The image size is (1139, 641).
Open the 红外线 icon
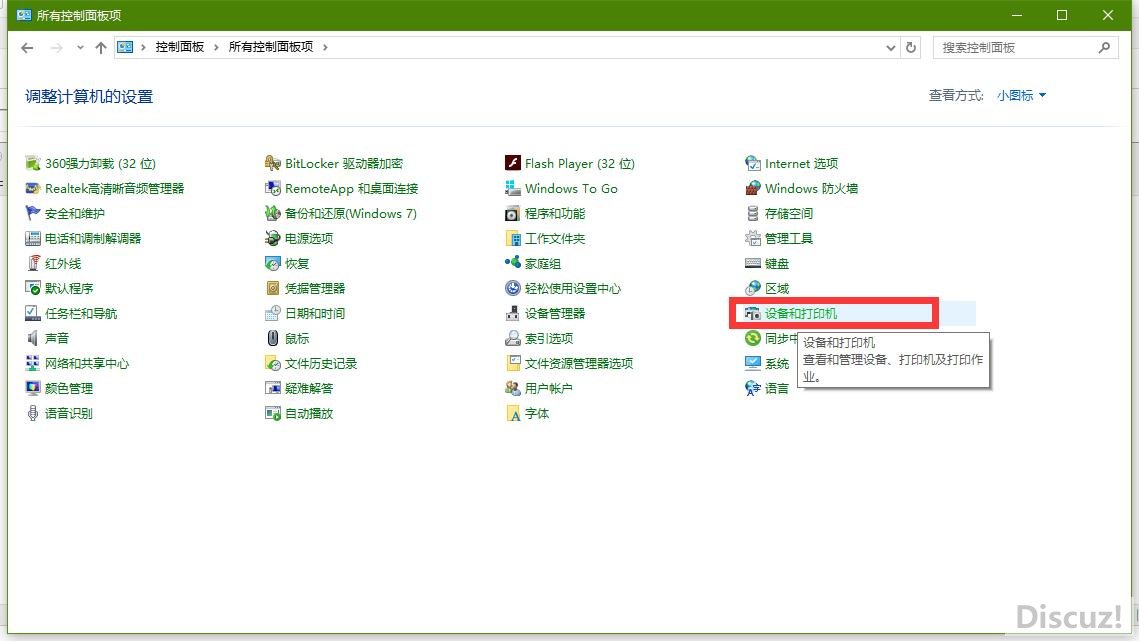[33, 263]
